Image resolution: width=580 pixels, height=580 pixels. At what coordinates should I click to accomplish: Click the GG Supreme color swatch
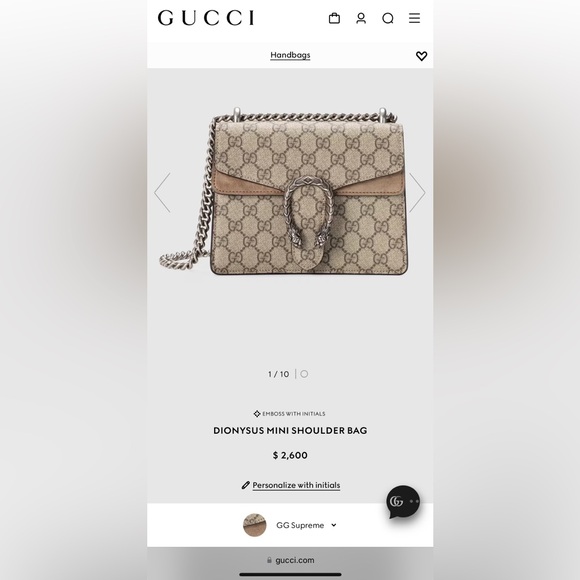coord(254,525)
